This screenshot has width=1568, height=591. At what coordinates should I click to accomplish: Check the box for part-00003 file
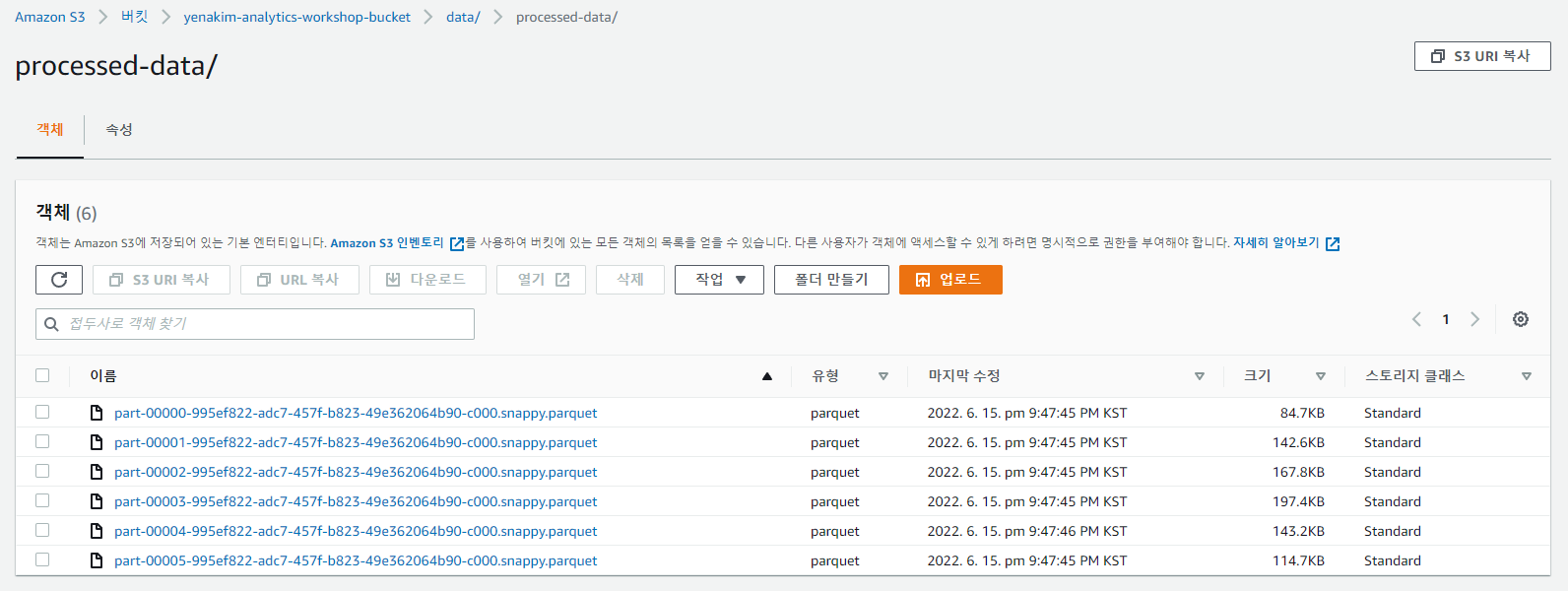pos(42,500)
